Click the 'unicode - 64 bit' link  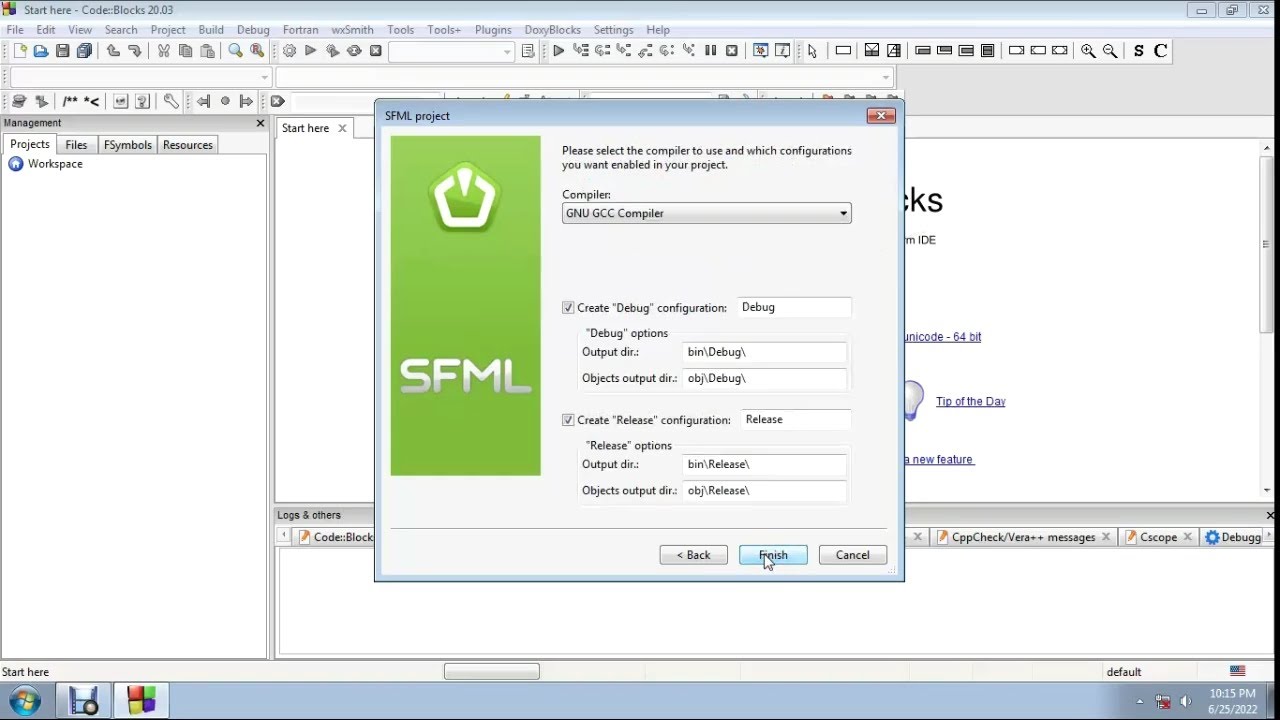(x=942, y=337)
